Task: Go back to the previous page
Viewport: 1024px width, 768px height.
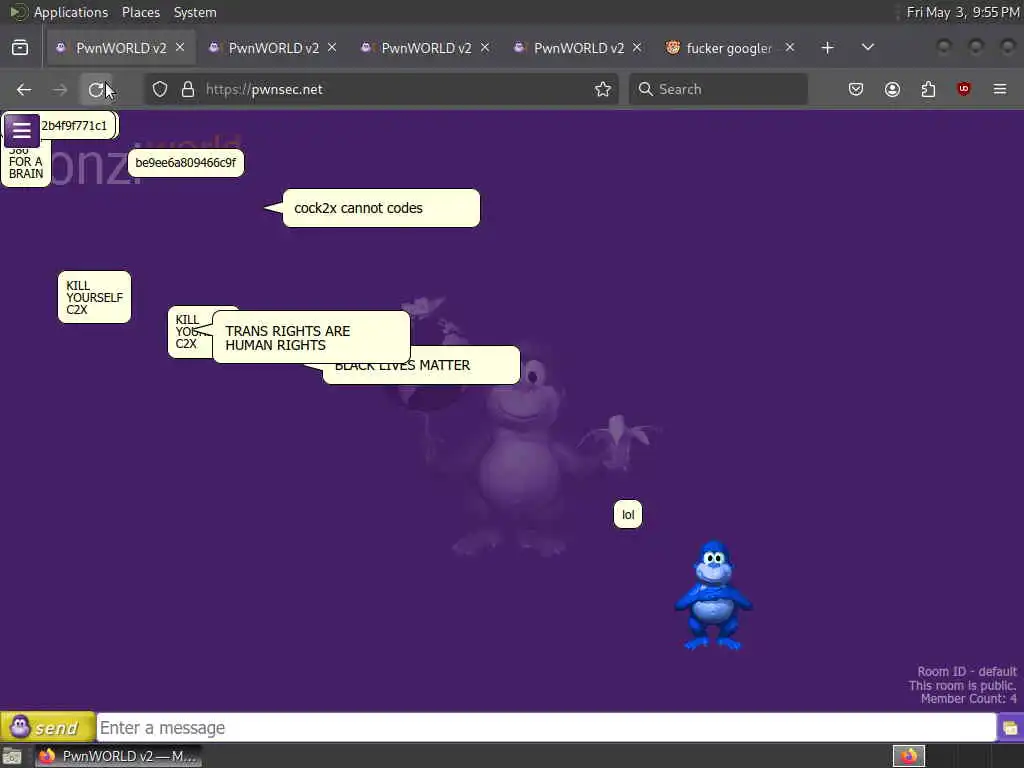Action: [x=24, y=89]
